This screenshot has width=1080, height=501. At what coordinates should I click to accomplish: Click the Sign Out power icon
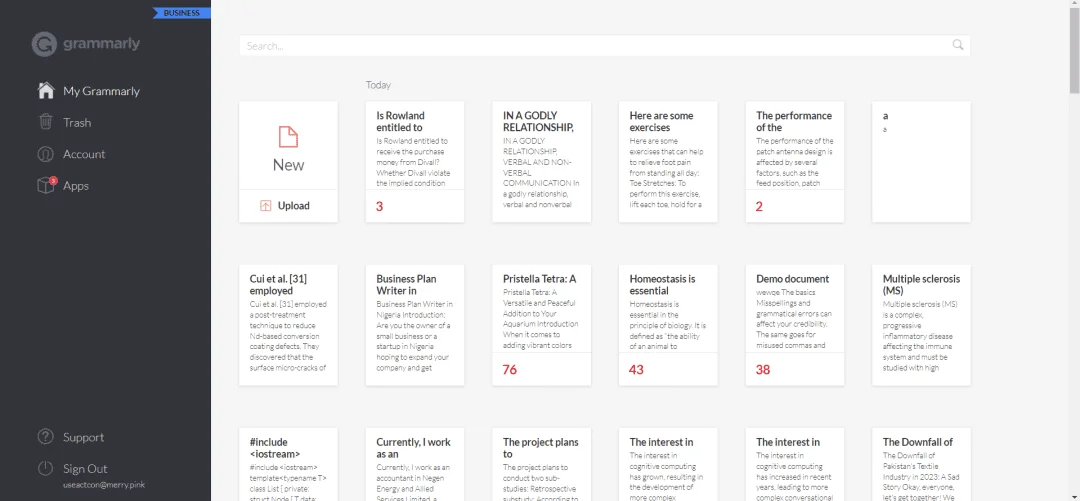click(45, 469)
